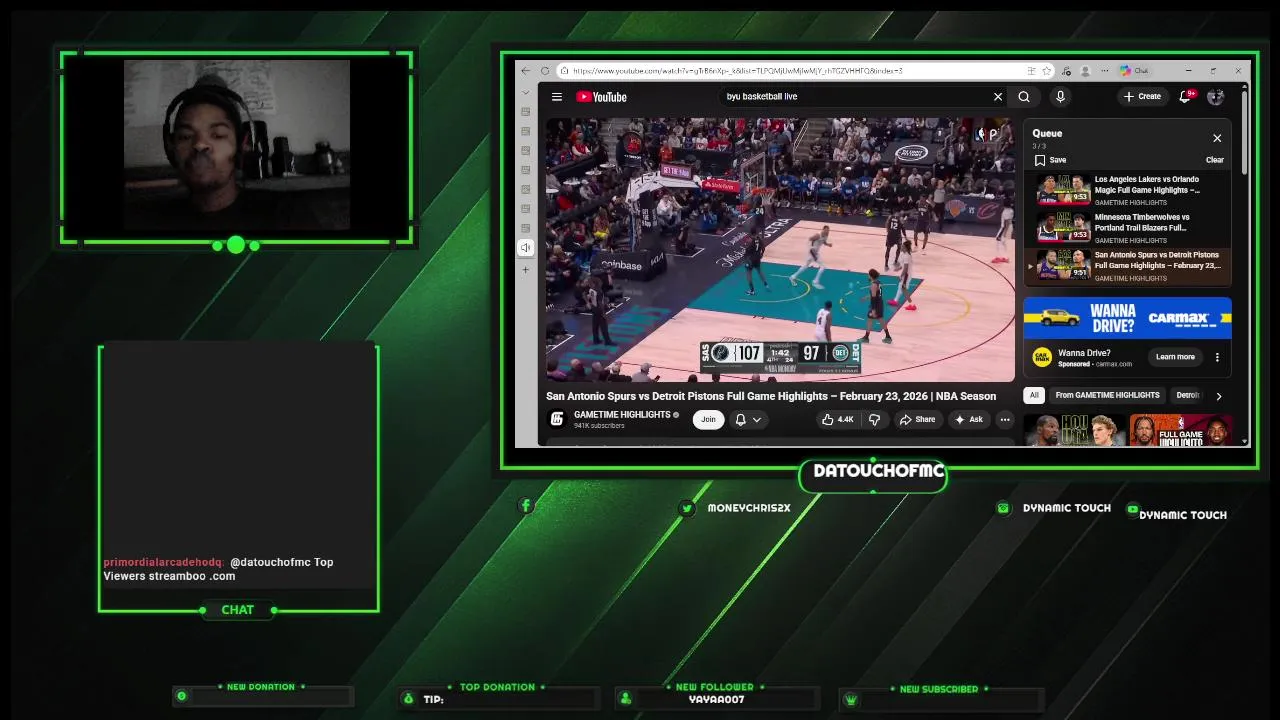Click the webcam feed overlay
Screen dimensions: 1280x720
[237, 147]
